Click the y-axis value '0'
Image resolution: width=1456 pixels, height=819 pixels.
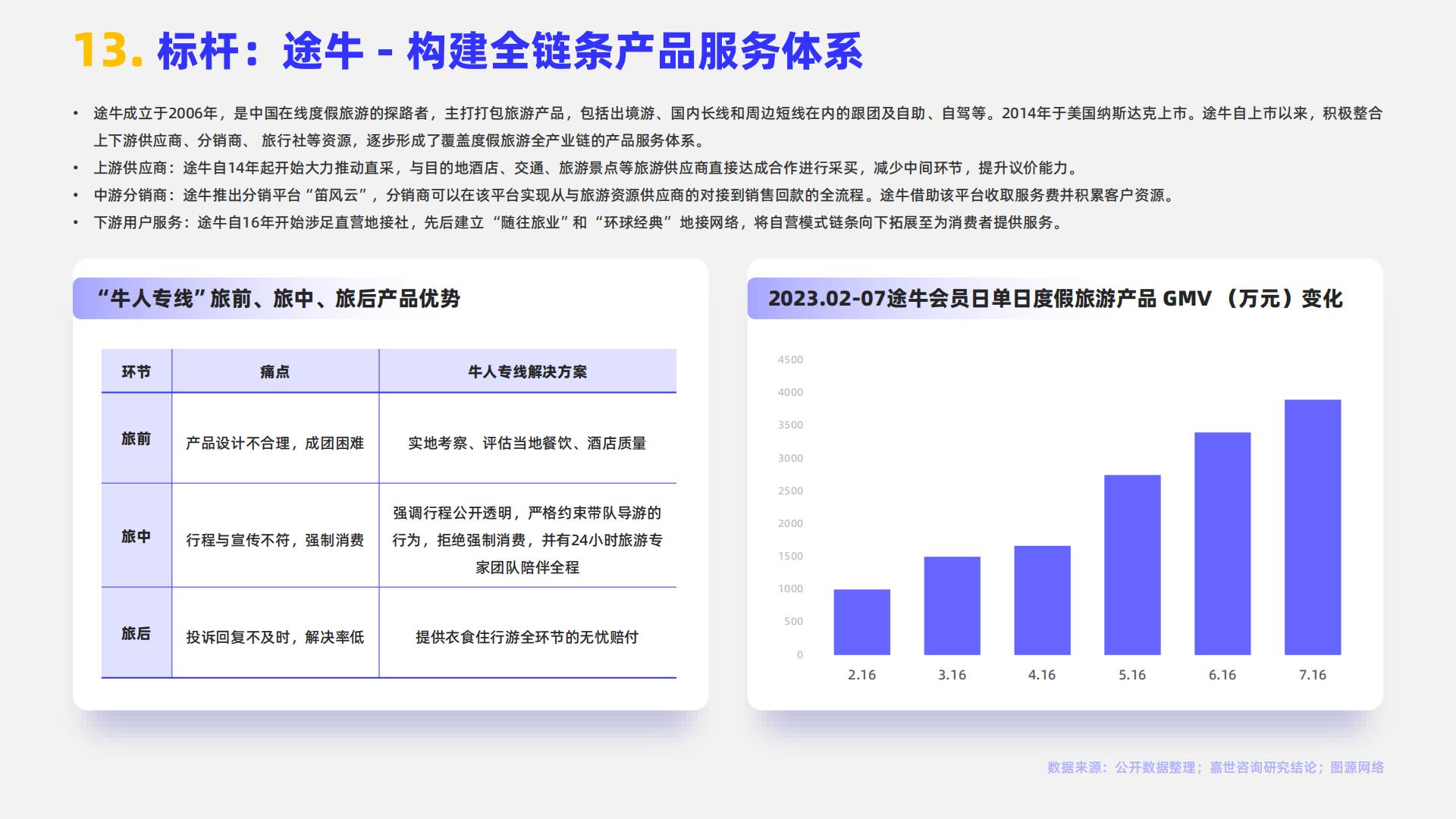[x=800, y=654]
